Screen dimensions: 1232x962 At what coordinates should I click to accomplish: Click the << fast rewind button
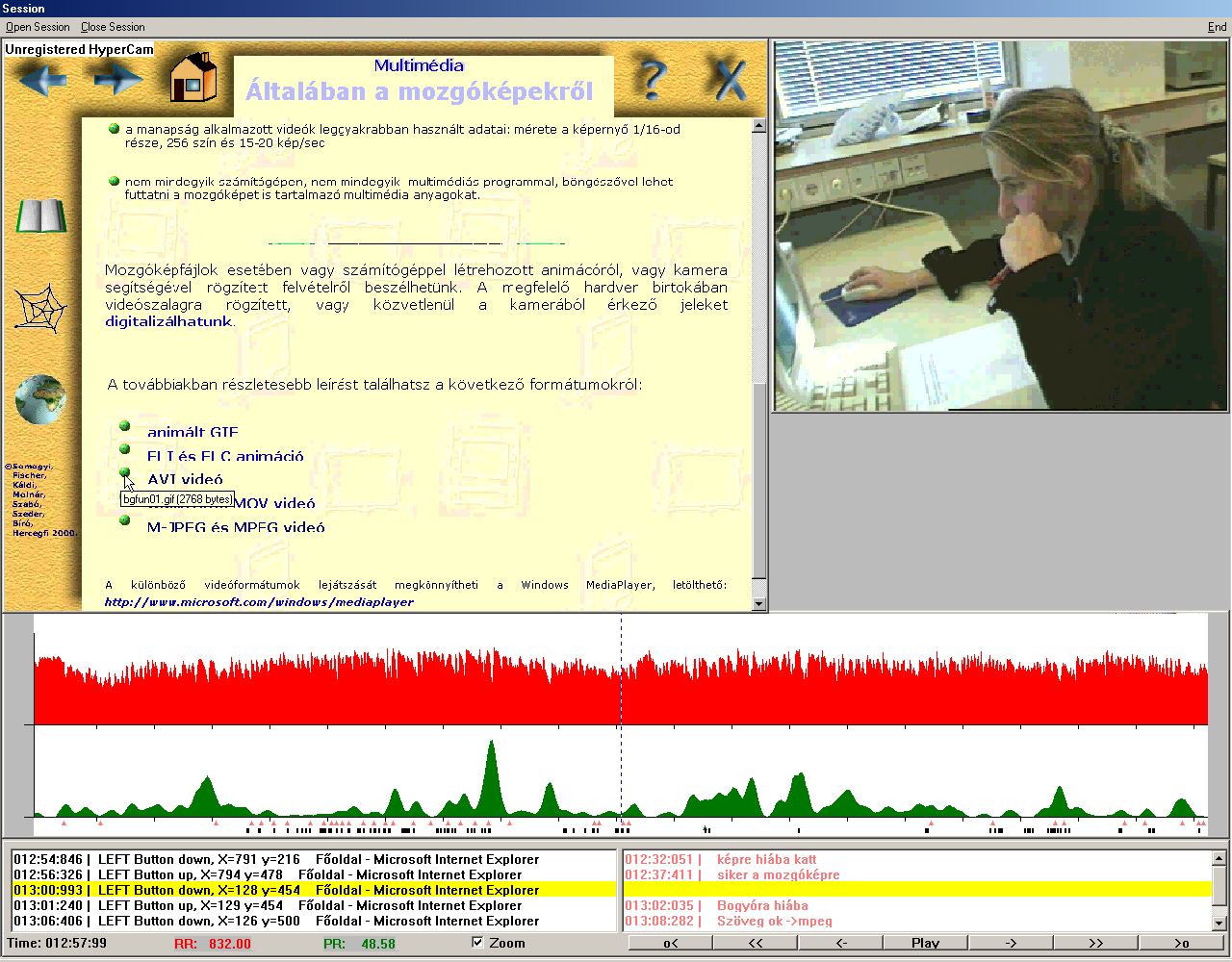click(756, 943)
